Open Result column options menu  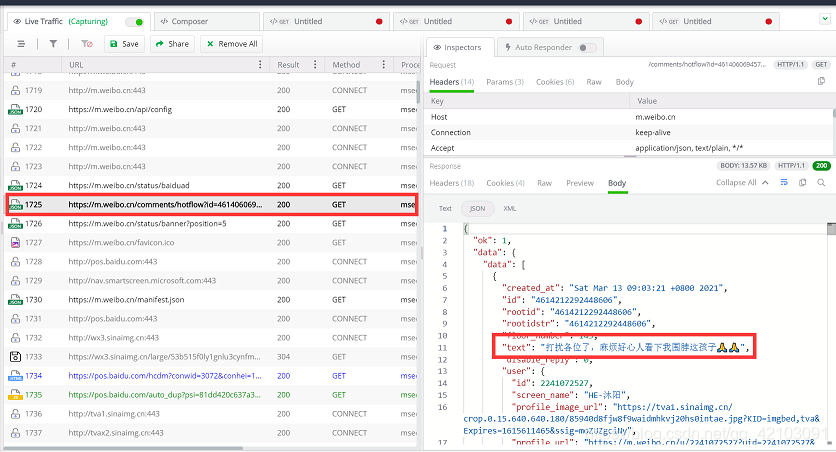pyautogui.click(x=315, y=64)
